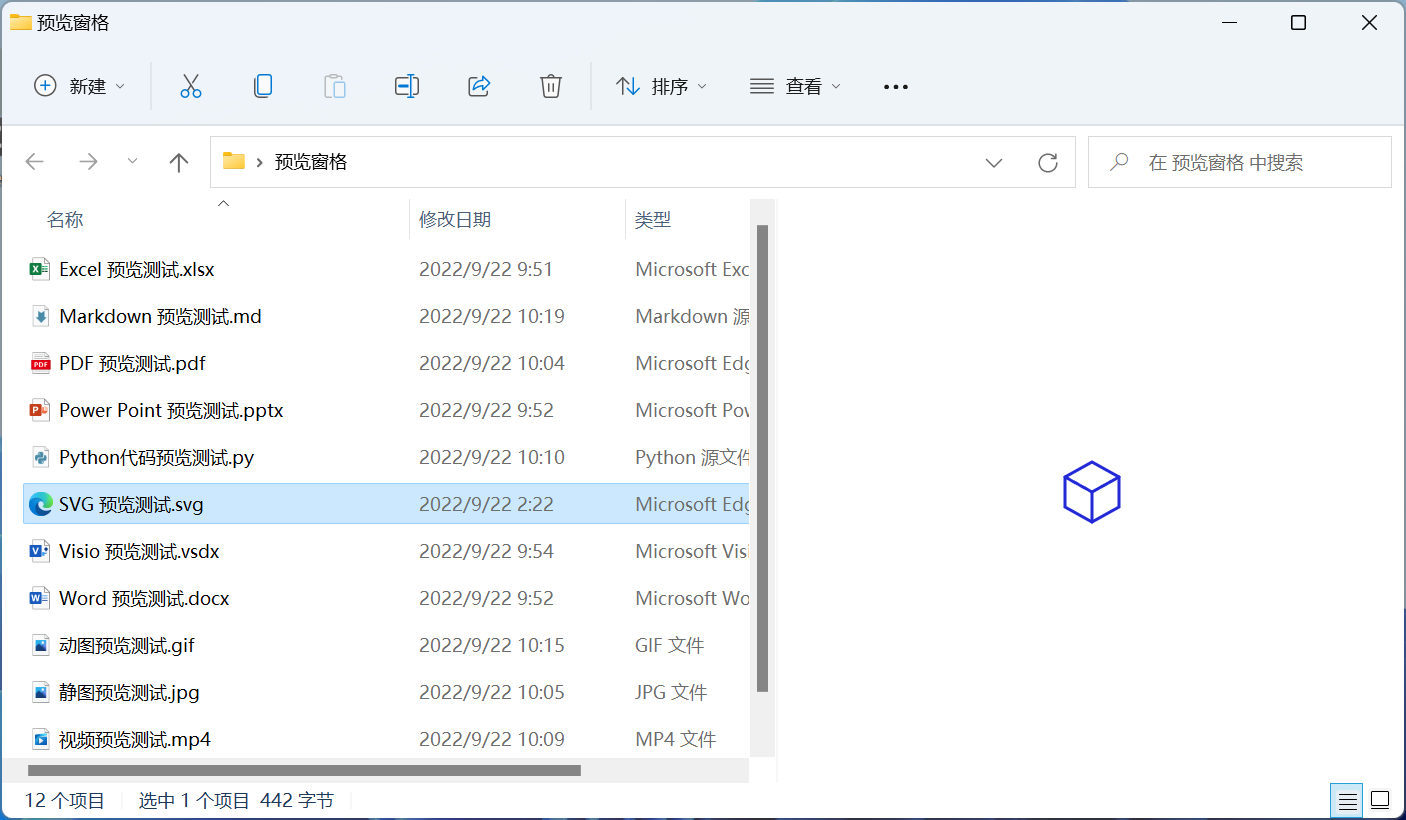Click the JPG image file icon
The width and height of the screenshot is (1406, 820).
coord(40,692)
